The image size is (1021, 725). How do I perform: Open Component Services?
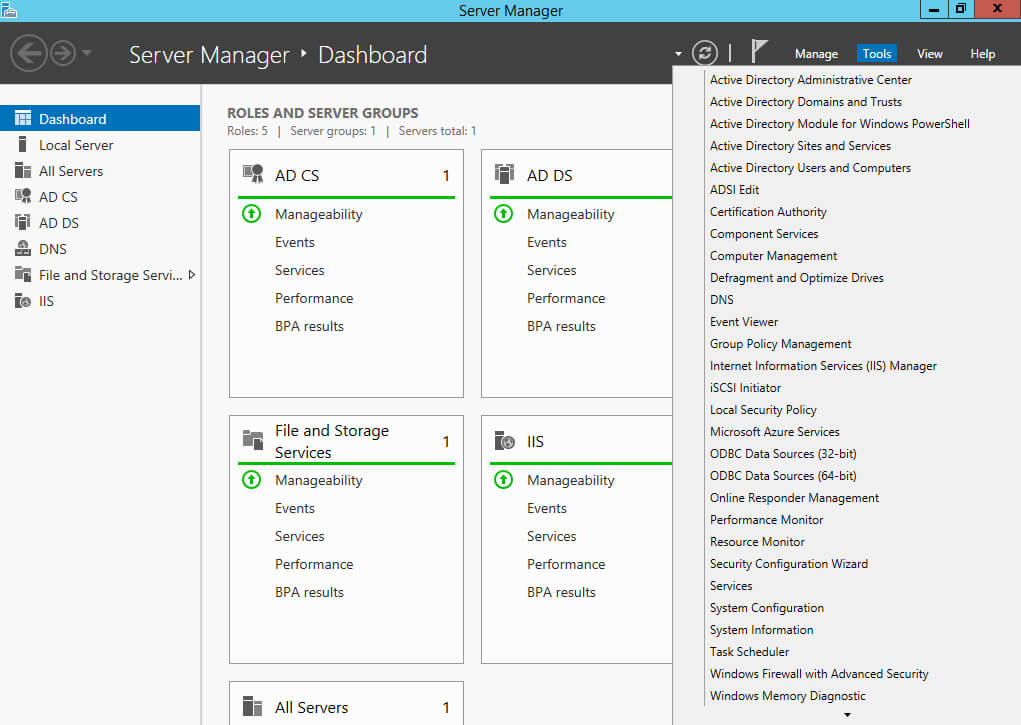pos(764,234)
